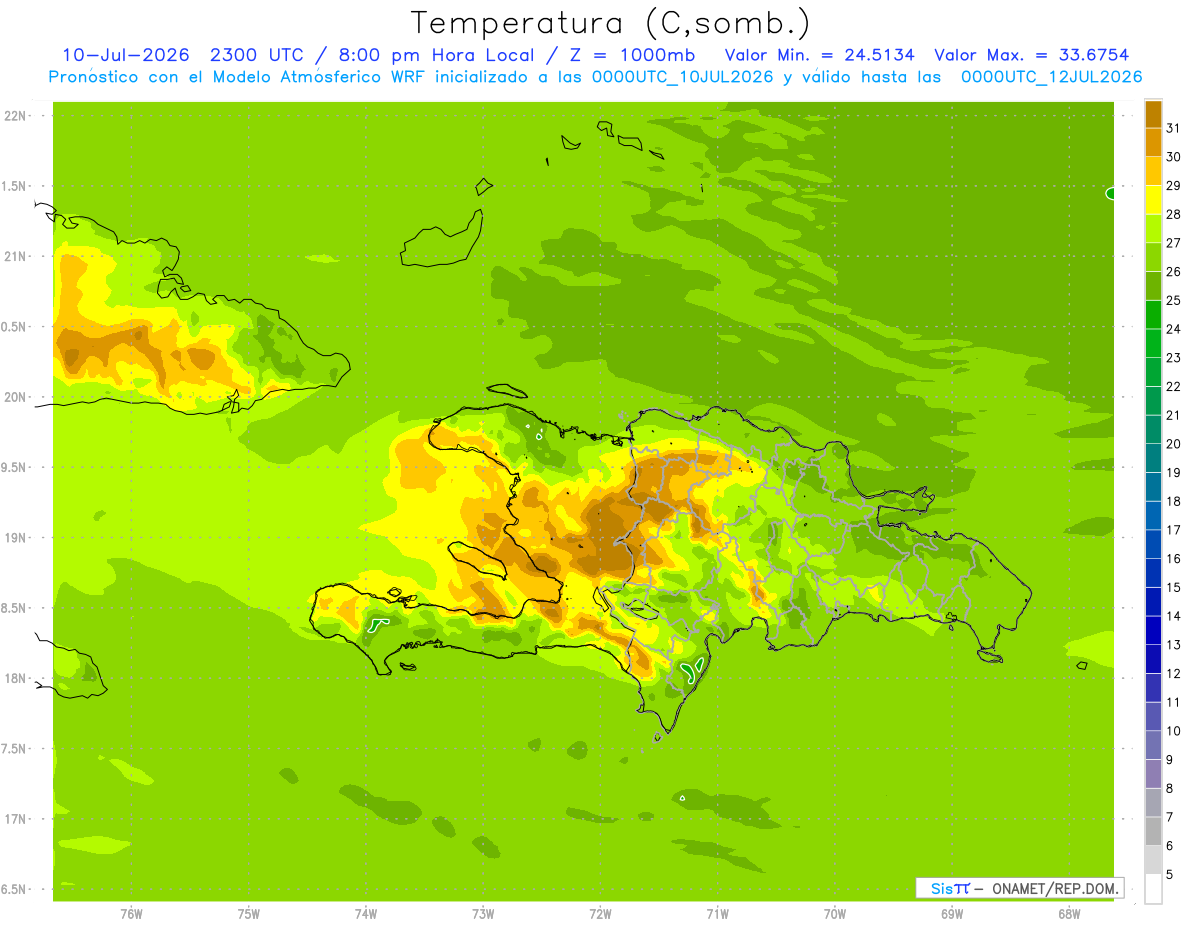Click the purple colorbar swatch between 9 and 10
Viewport: 1200px width, 927px height.
tap(1153, 745)
